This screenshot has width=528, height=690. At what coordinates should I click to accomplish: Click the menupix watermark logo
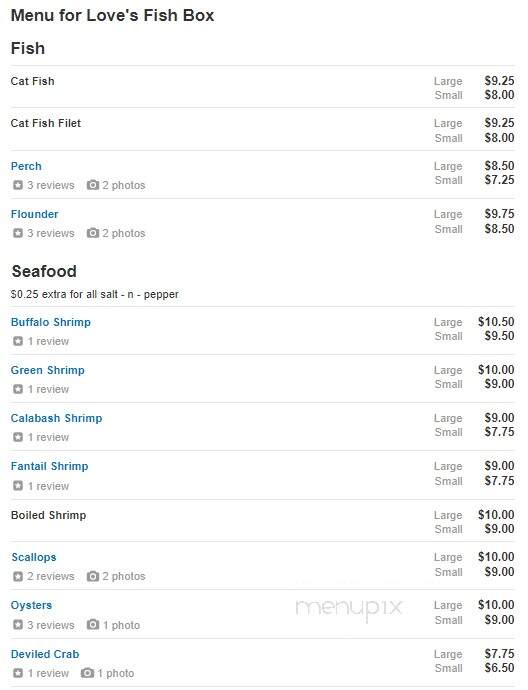point(349,609)
